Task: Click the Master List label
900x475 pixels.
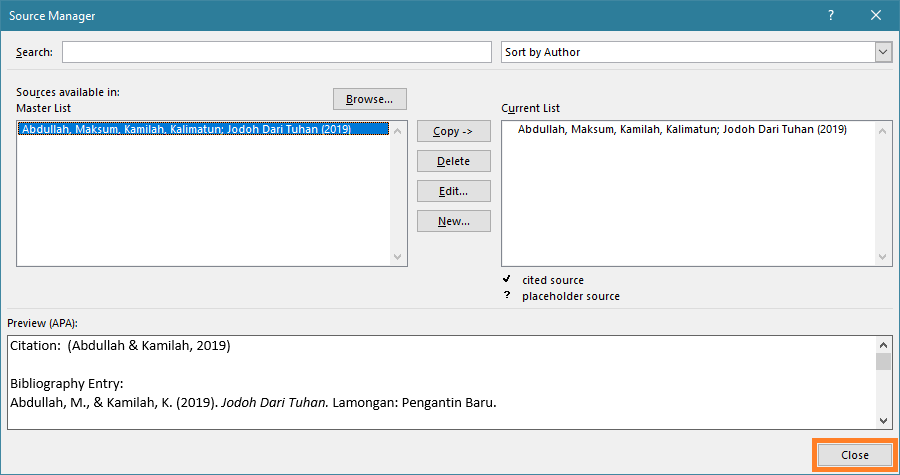Action: click(44, 108)
